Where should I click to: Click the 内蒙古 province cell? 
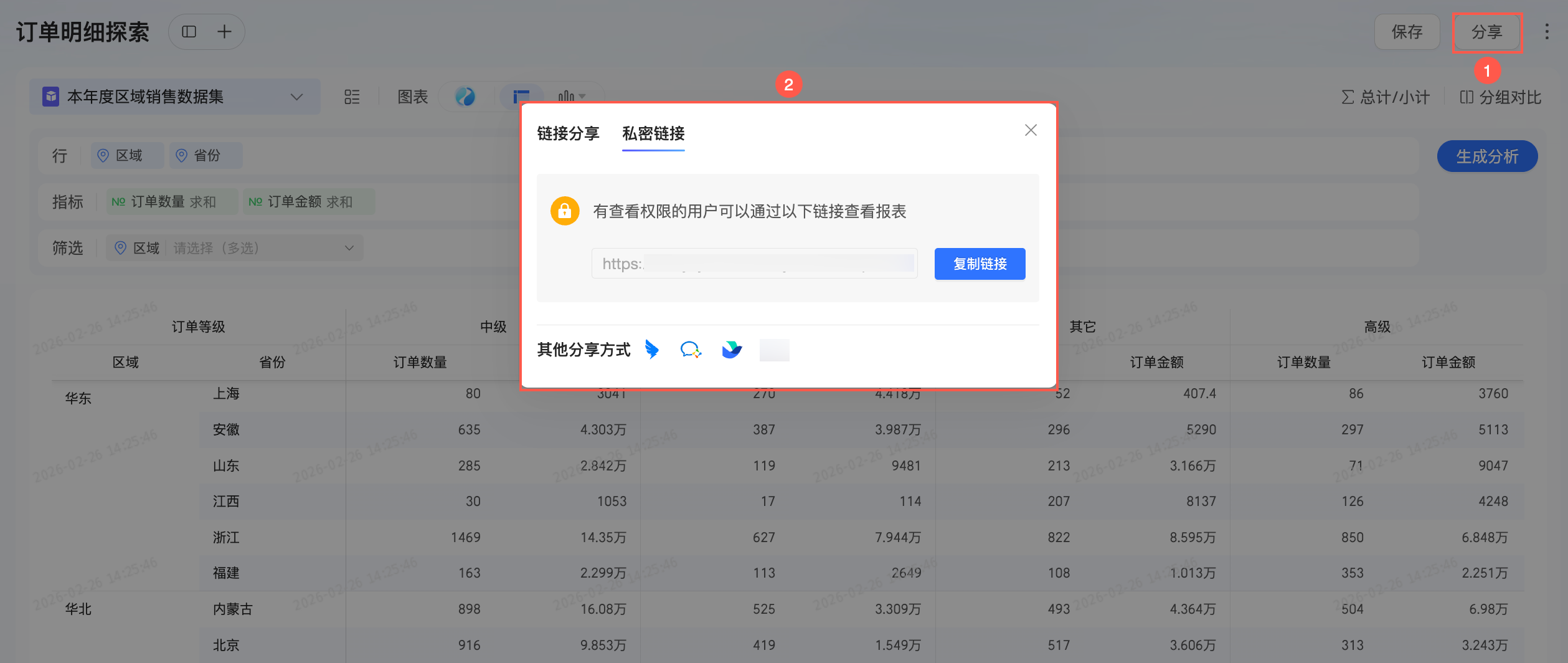coord(233,609)
